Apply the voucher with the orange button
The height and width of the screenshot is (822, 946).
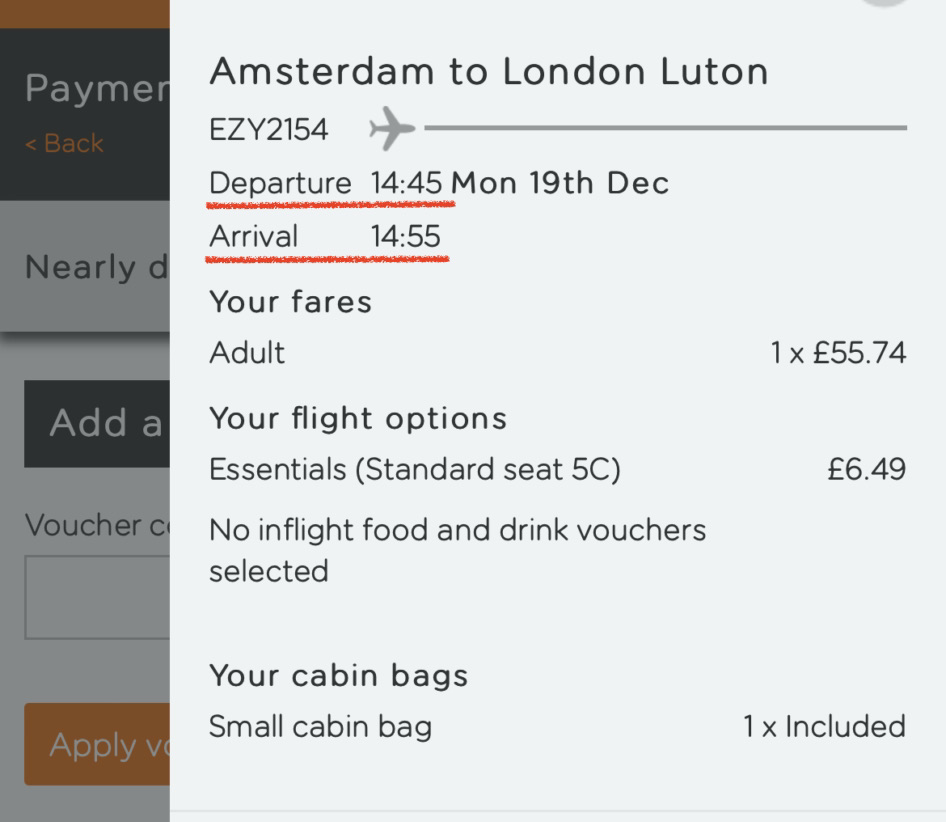(97, 744)
